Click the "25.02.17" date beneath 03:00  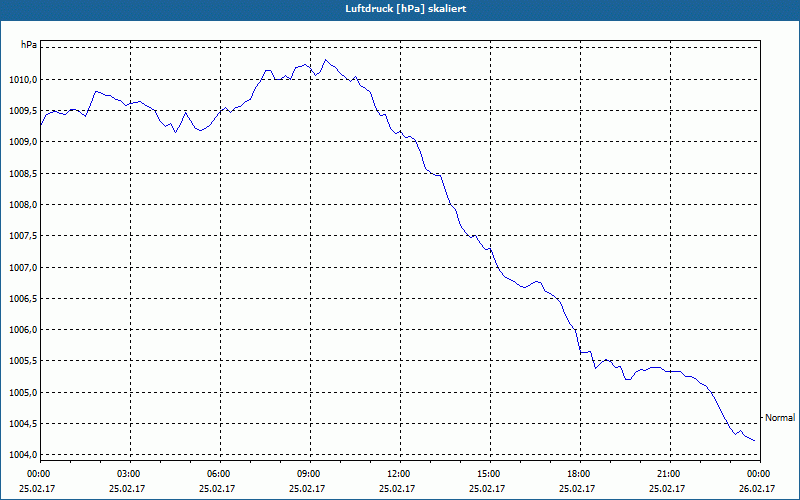128,488
